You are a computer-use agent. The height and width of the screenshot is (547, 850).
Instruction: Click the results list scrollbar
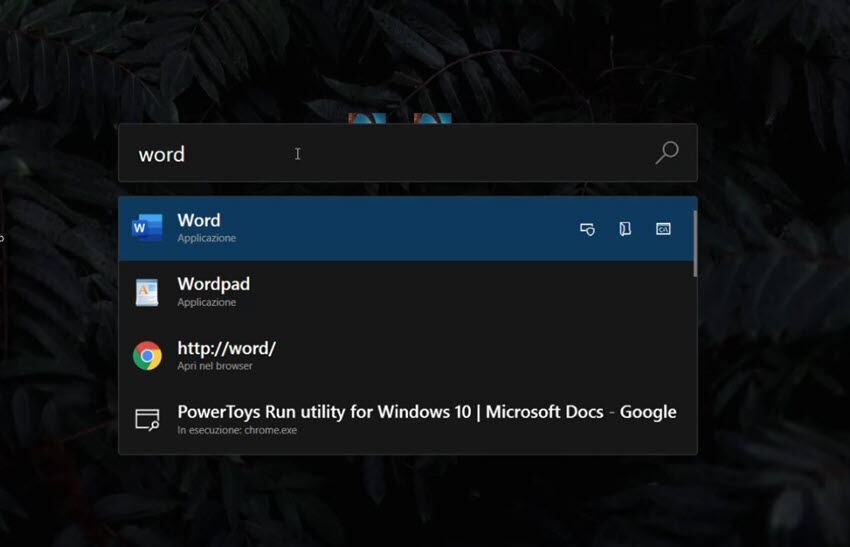(694, 244)
